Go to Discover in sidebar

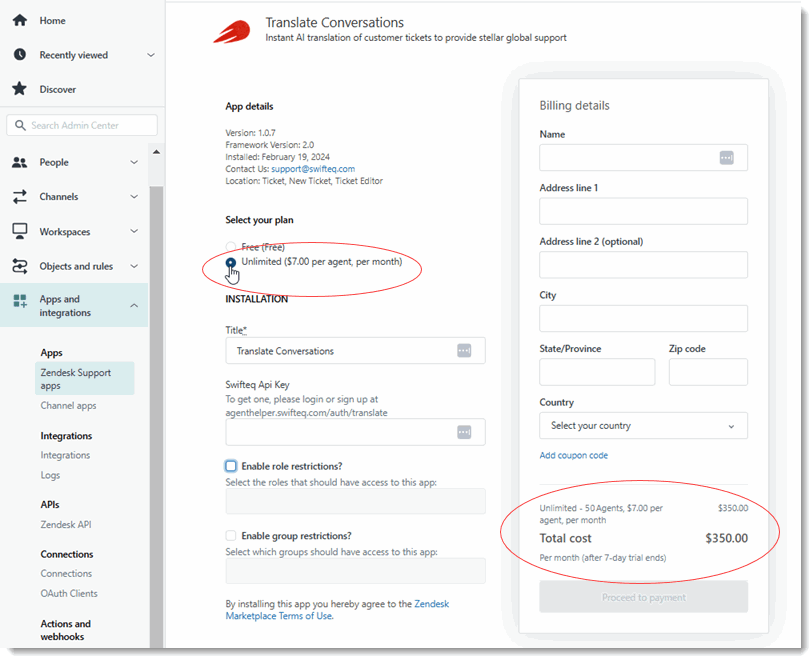click(58, 89)
